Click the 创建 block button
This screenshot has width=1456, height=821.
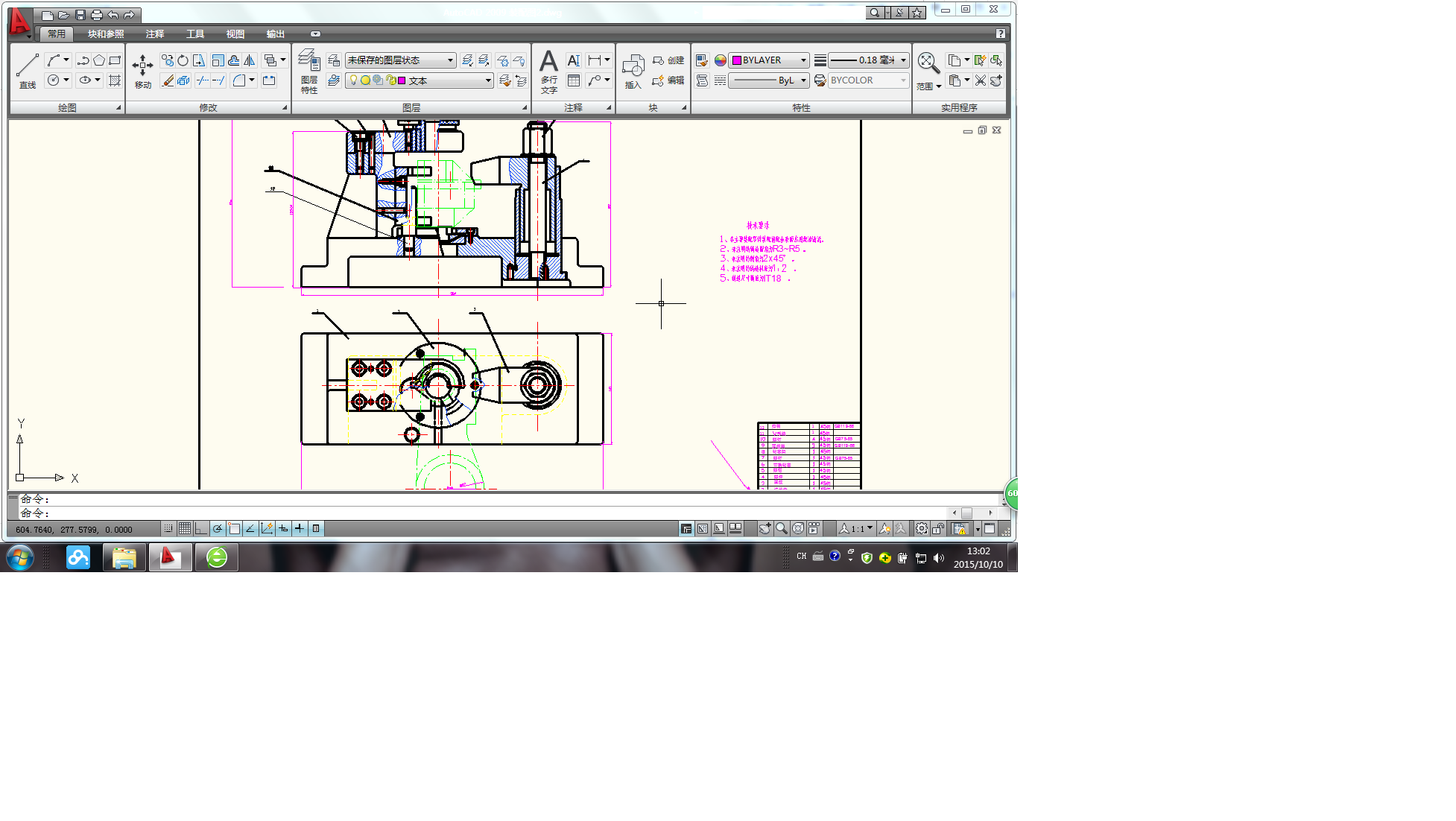click(x=668, y=60)
